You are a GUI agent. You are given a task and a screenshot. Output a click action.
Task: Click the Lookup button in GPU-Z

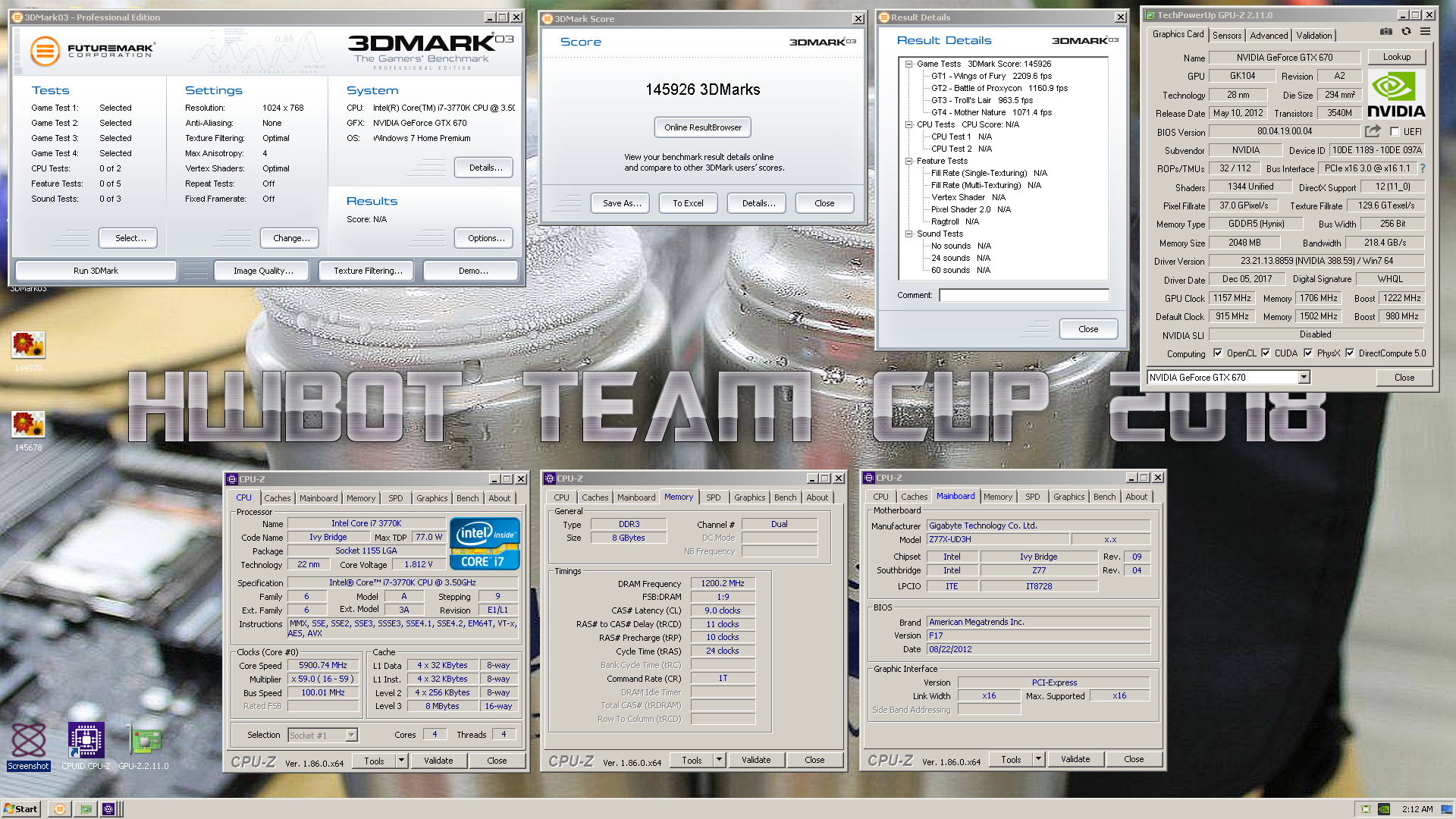(x=1396, y=57)
